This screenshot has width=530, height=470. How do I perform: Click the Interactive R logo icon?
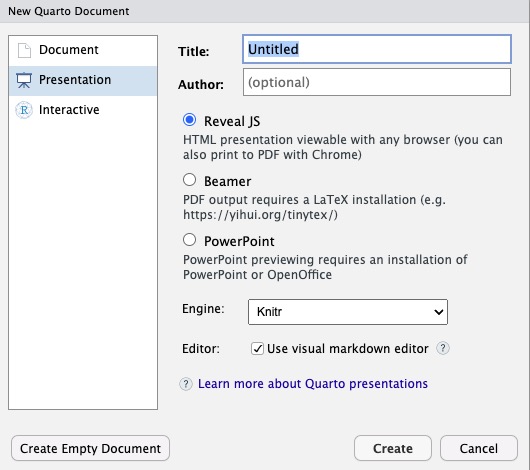pos(24,110)
